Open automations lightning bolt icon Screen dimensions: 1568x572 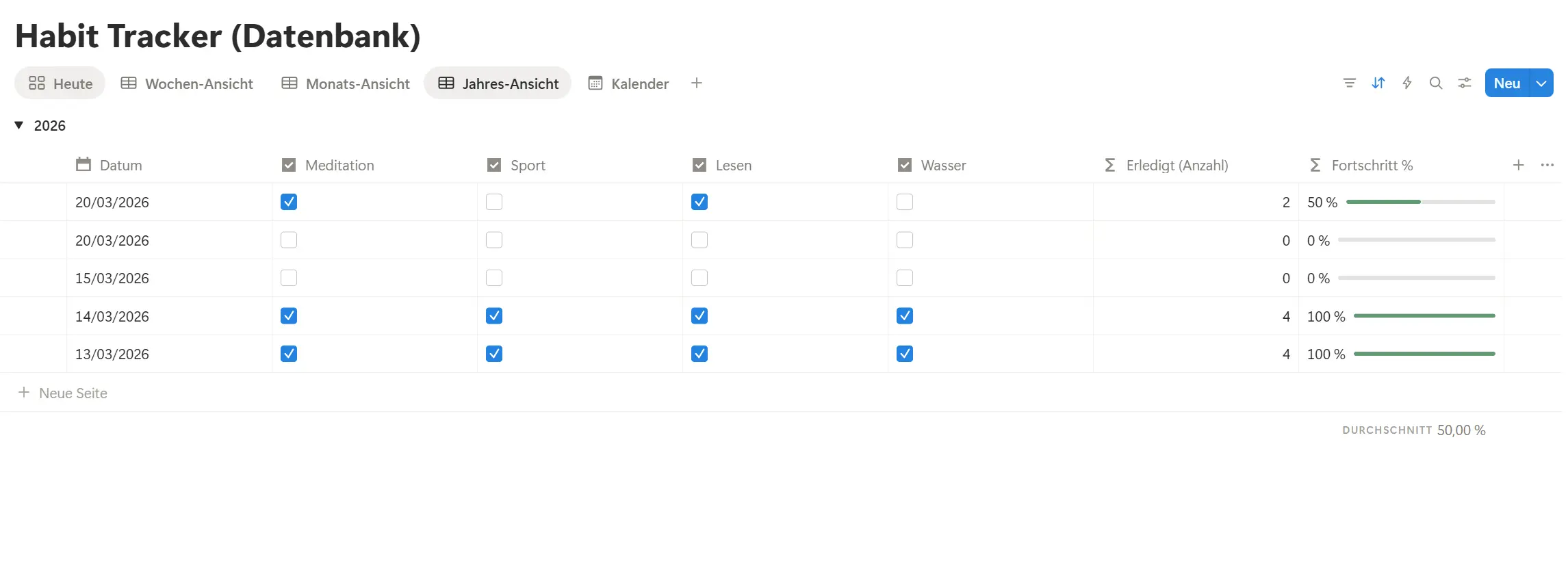(1406, 83)
